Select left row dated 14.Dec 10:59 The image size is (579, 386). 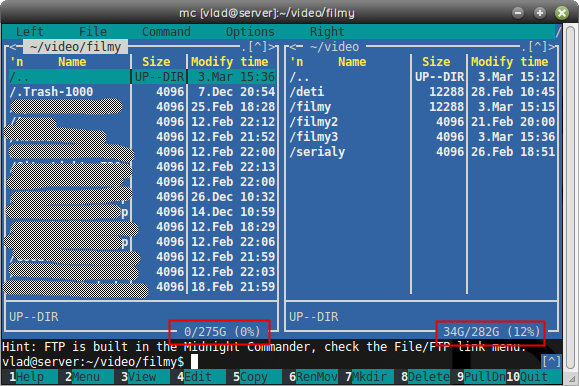point(142,212)
